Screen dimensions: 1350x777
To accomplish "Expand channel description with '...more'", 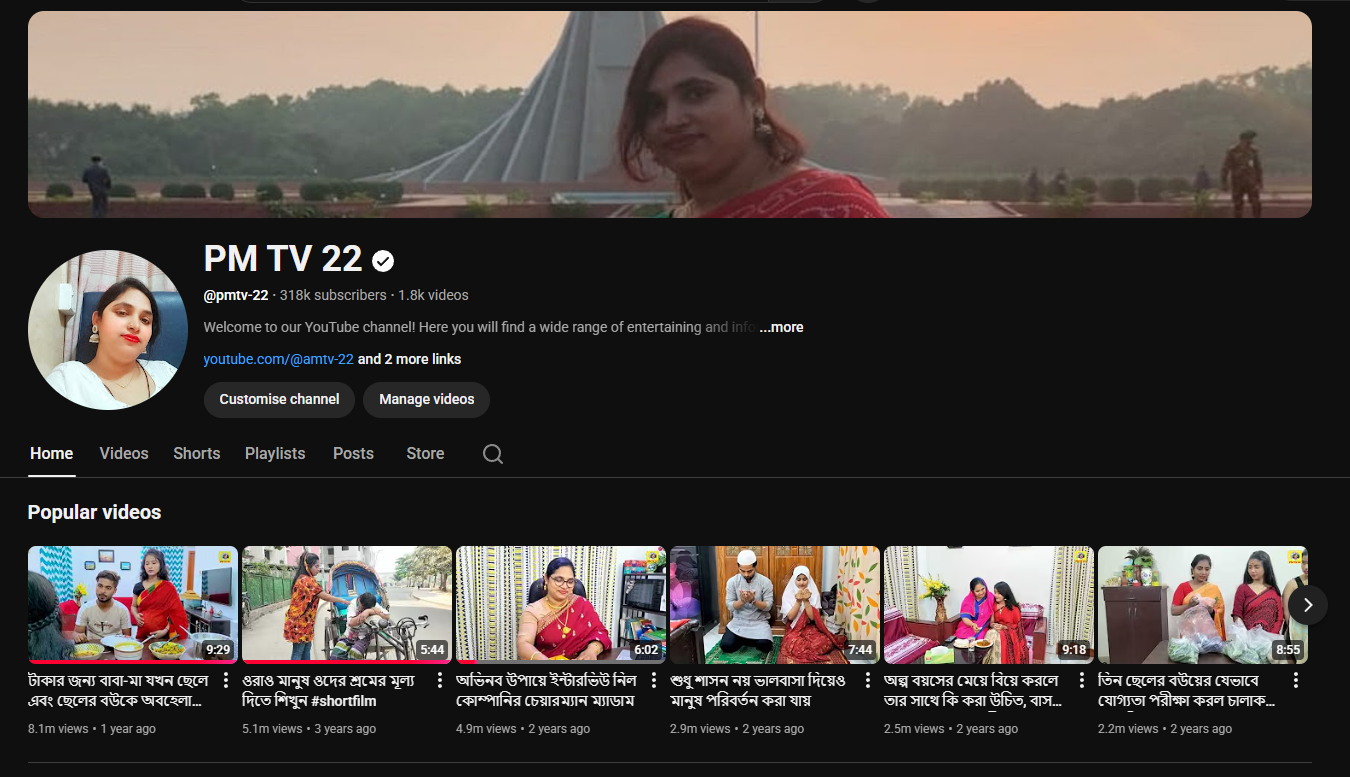I will click(x=781, y=327).
